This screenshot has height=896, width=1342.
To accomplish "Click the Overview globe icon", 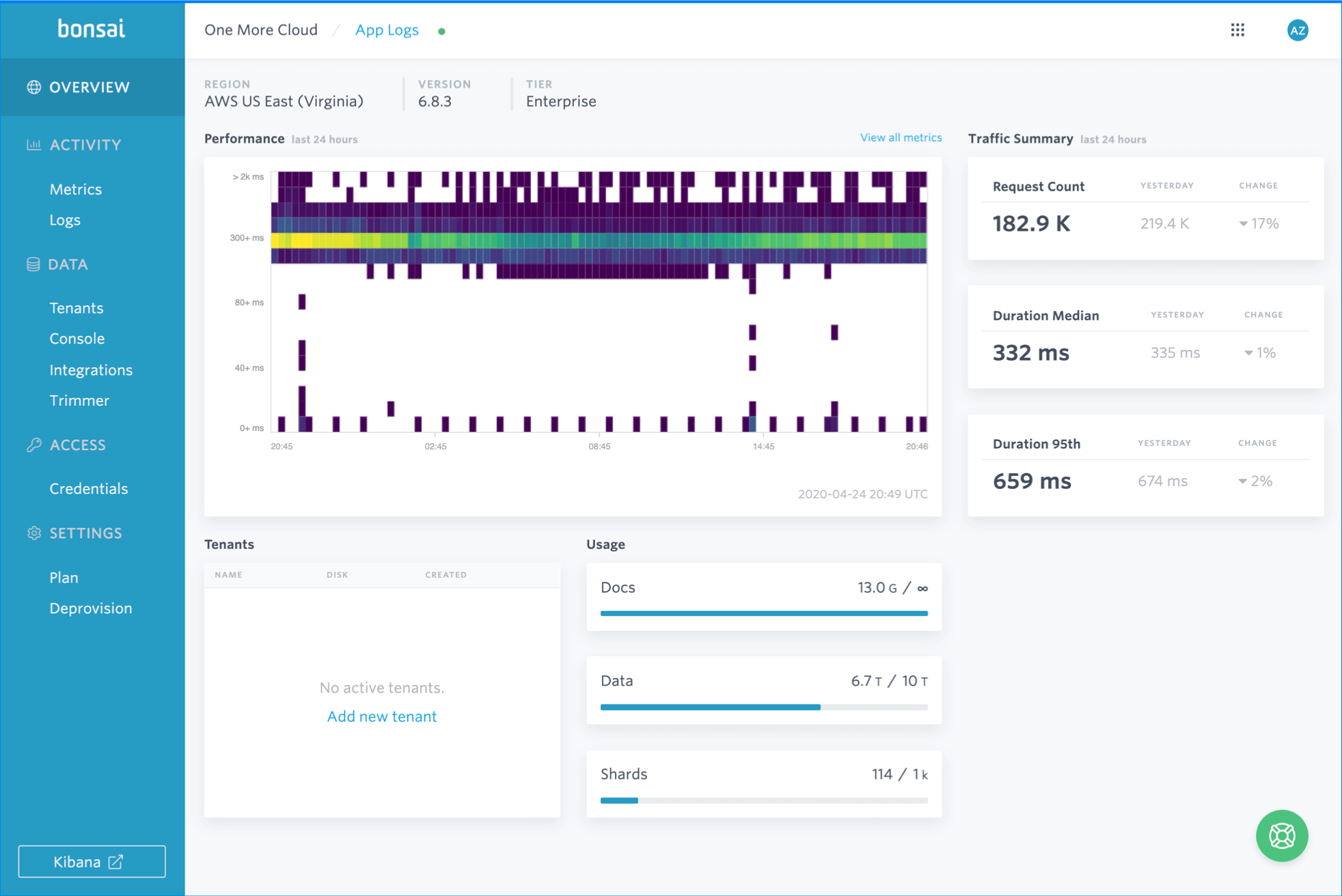I will pos(33,87).
